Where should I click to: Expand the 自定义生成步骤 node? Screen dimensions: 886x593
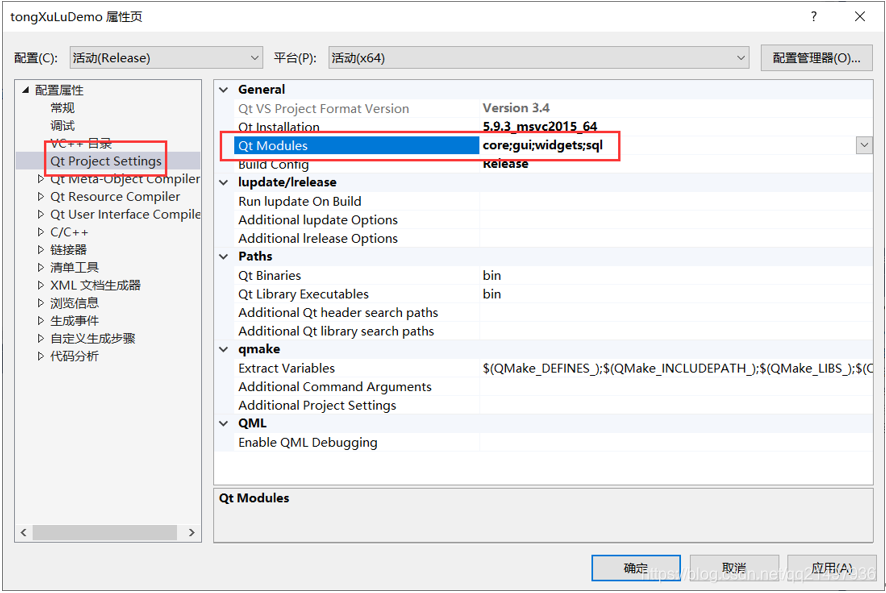(x=41, y=338)
